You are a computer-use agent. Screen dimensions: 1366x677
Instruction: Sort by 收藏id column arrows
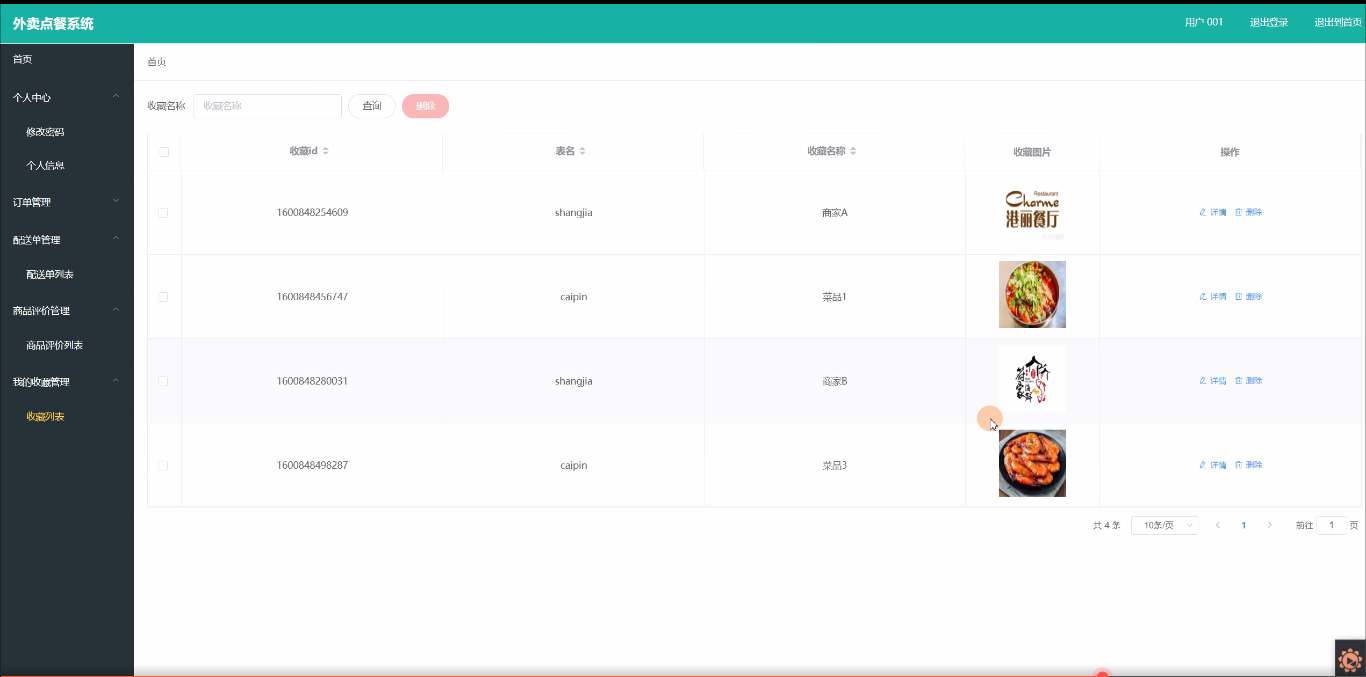pyautogui.click(x=326, y=151)
